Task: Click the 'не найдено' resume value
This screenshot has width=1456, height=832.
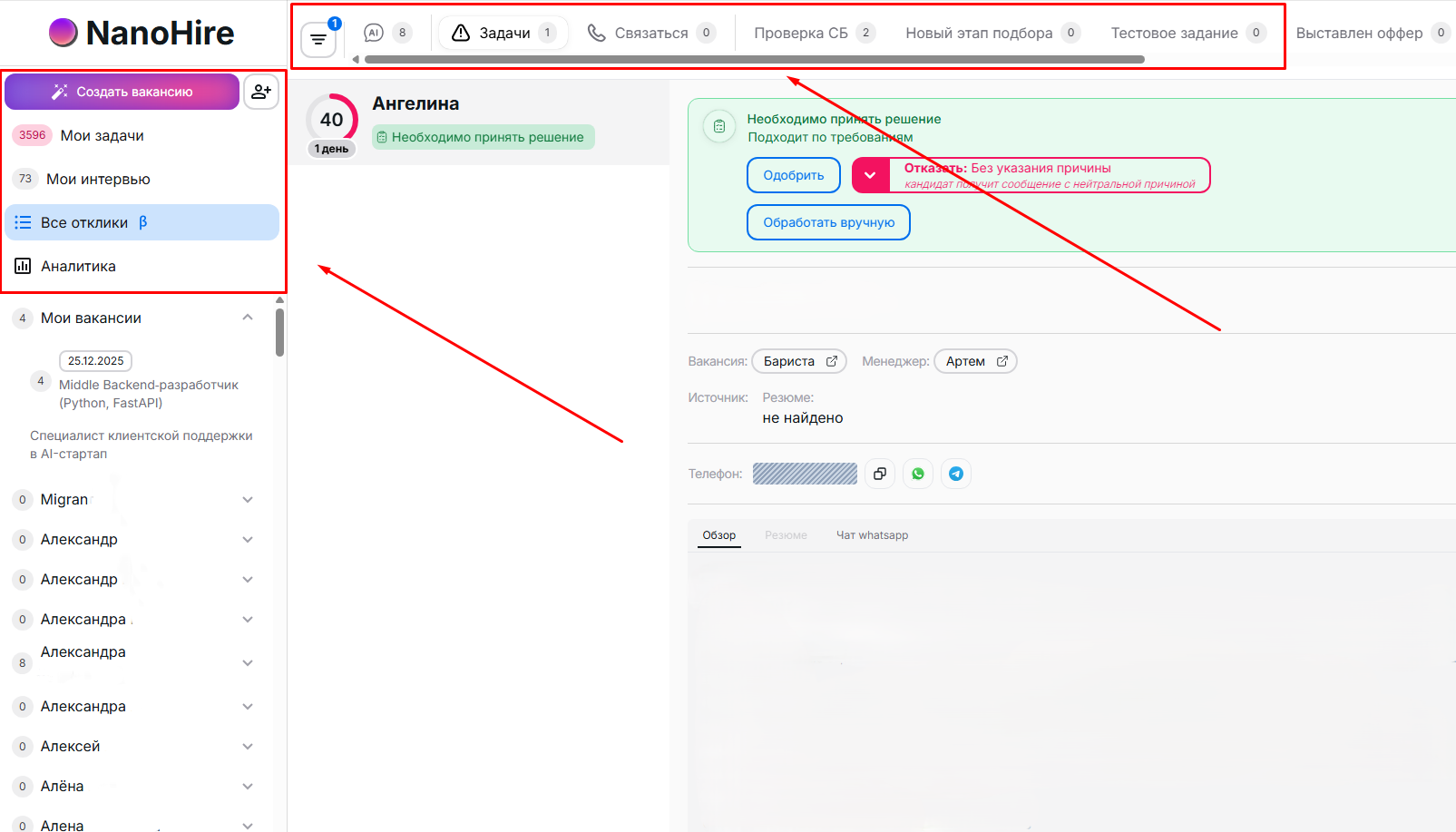Action: (803, 418)
